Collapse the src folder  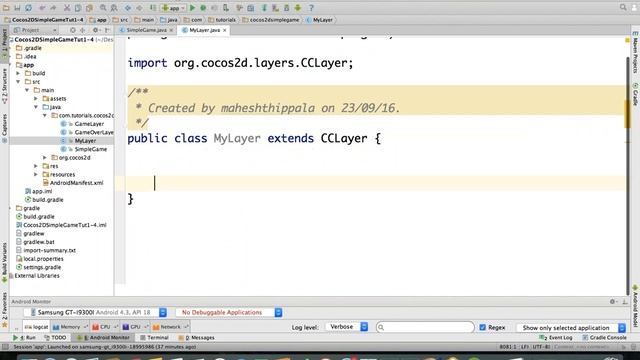click(18, 82)
